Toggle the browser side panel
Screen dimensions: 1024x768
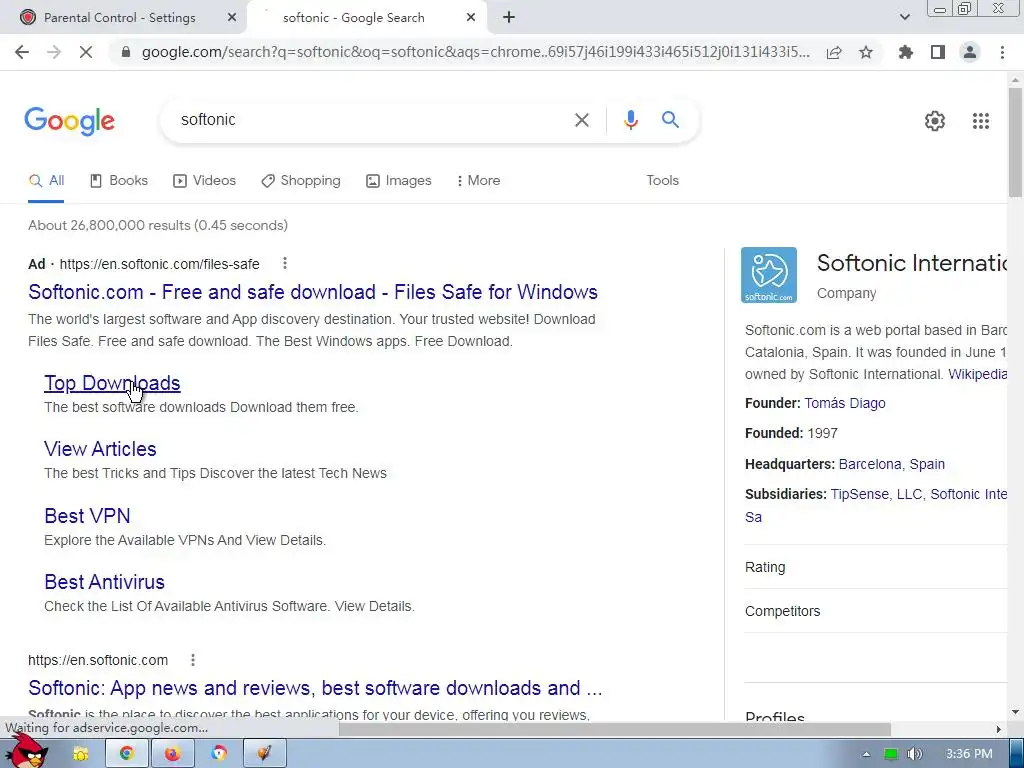pyautogui.click(x=938, y=52)
